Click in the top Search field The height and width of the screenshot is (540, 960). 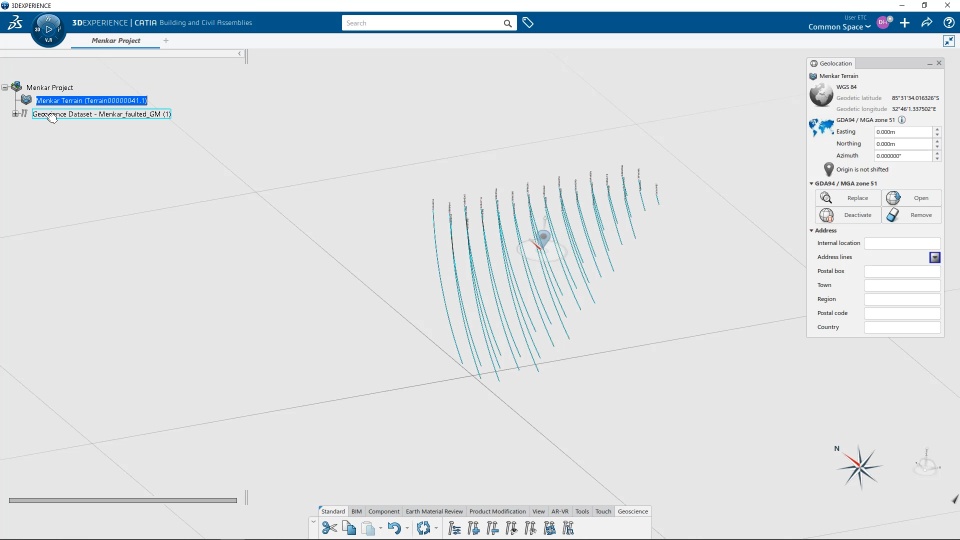(421, 23)
